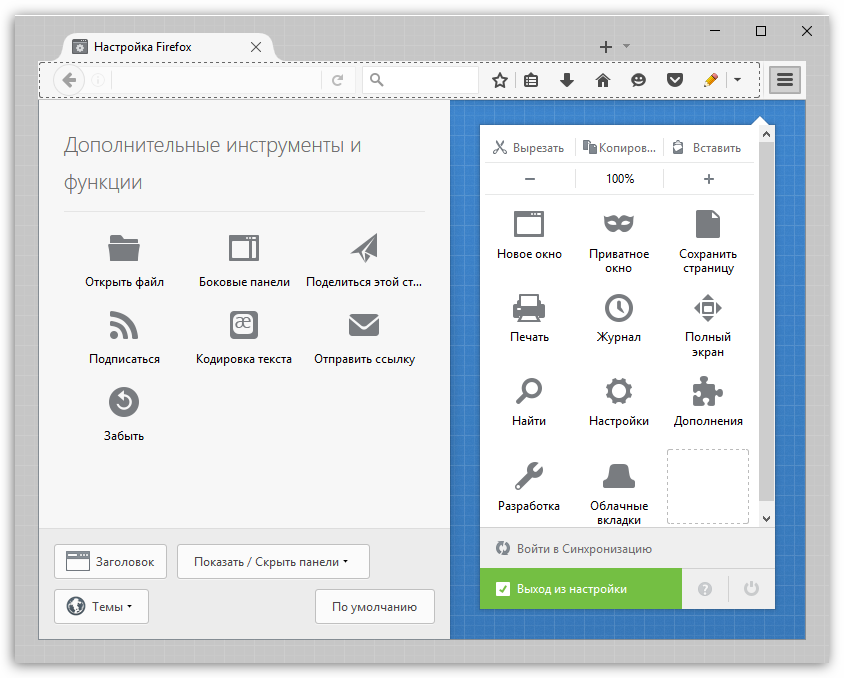Open the dropdown arrow next to the pencil icon
Image resolution: width=844 pixels, height=678 pixels.
tap(737, 80)
